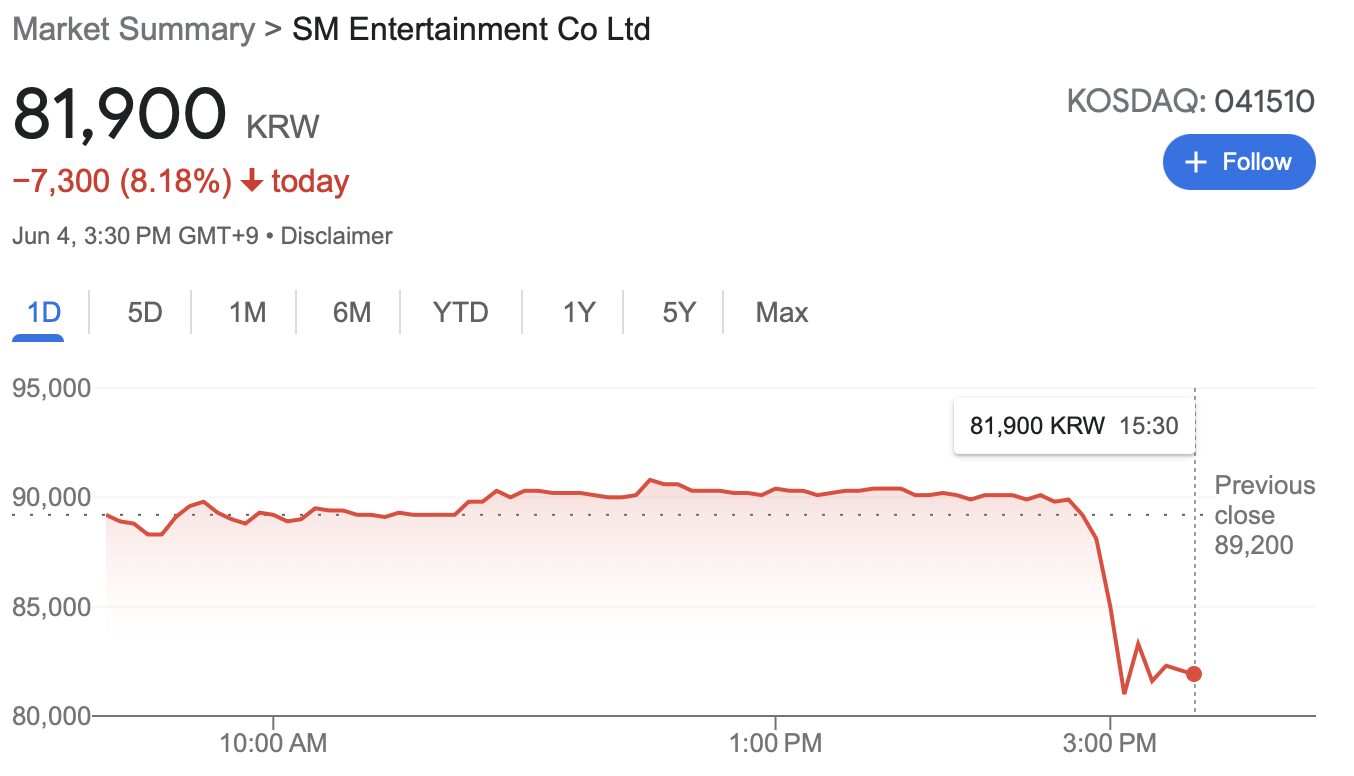Open the Market Summary breadcrumb link
Image resolution: width=1354 pixels, height=776 pixels.
133,29
